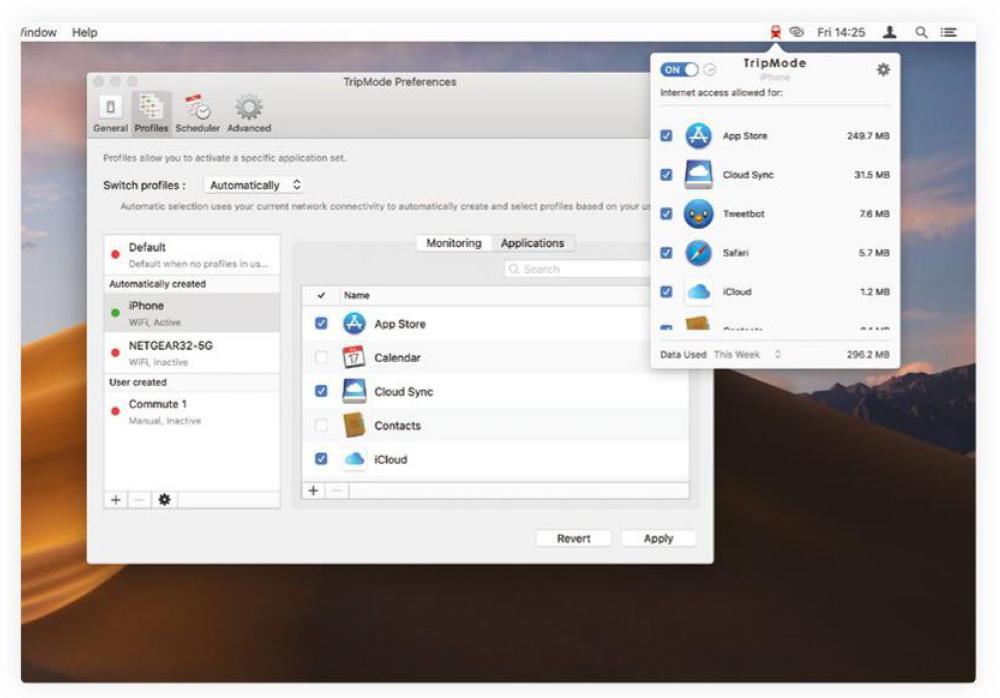Open Switch profiles Automatically dropdown
The height and width of the screenshot is (698, 1000).
coord(253,185)
